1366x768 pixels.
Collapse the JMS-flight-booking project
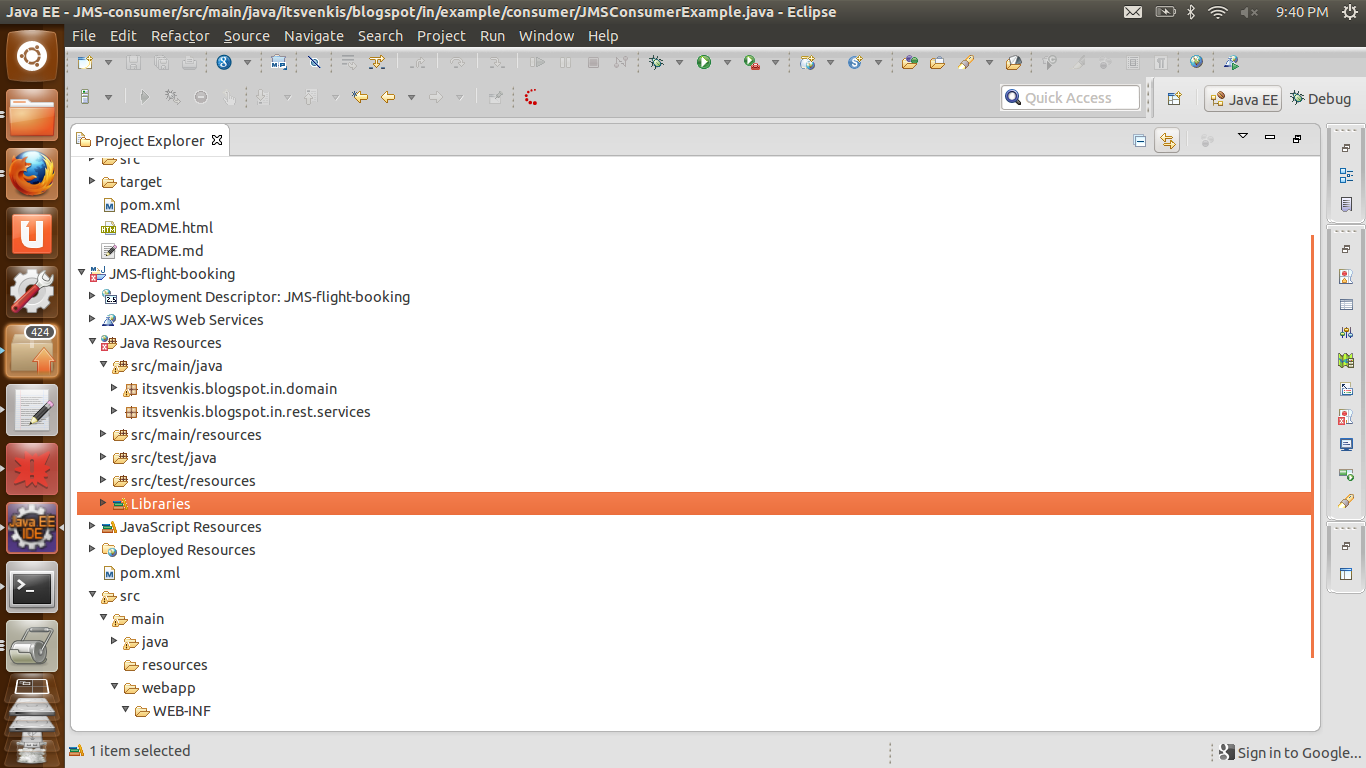[x=82, y=273]
